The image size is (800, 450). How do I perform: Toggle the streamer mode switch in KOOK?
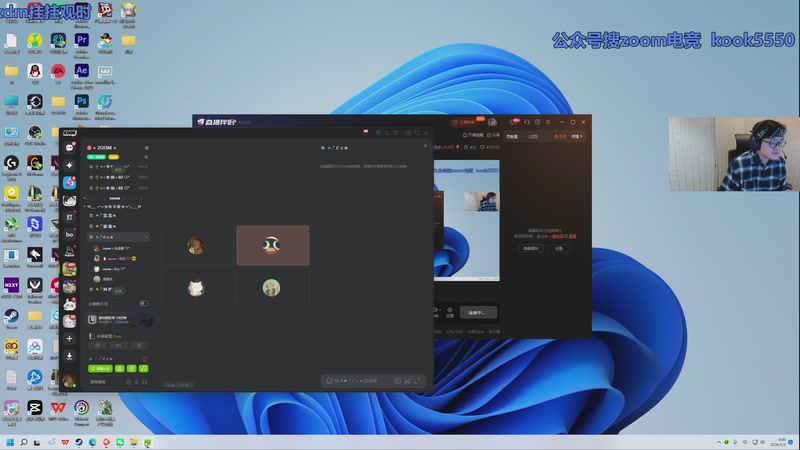point(143,303)
